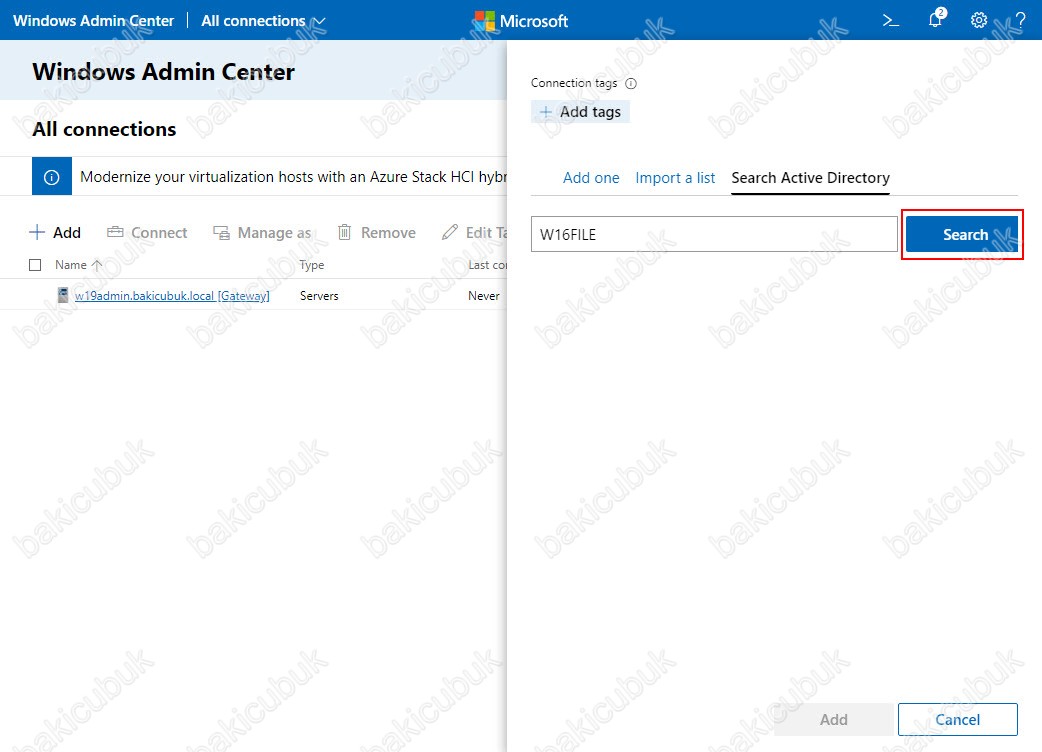Screen dimensions: 1042x752
Task: Click Remove in the connections toolbar
Action: 376,233
